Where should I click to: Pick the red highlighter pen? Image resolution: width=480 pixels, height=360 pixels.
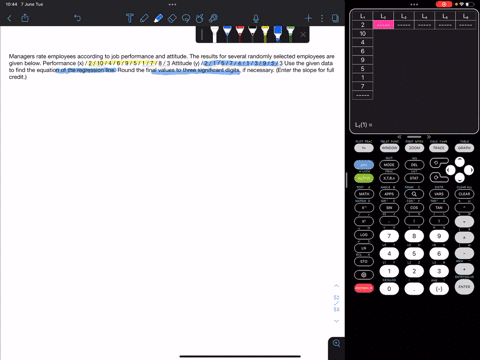point(240,34)
